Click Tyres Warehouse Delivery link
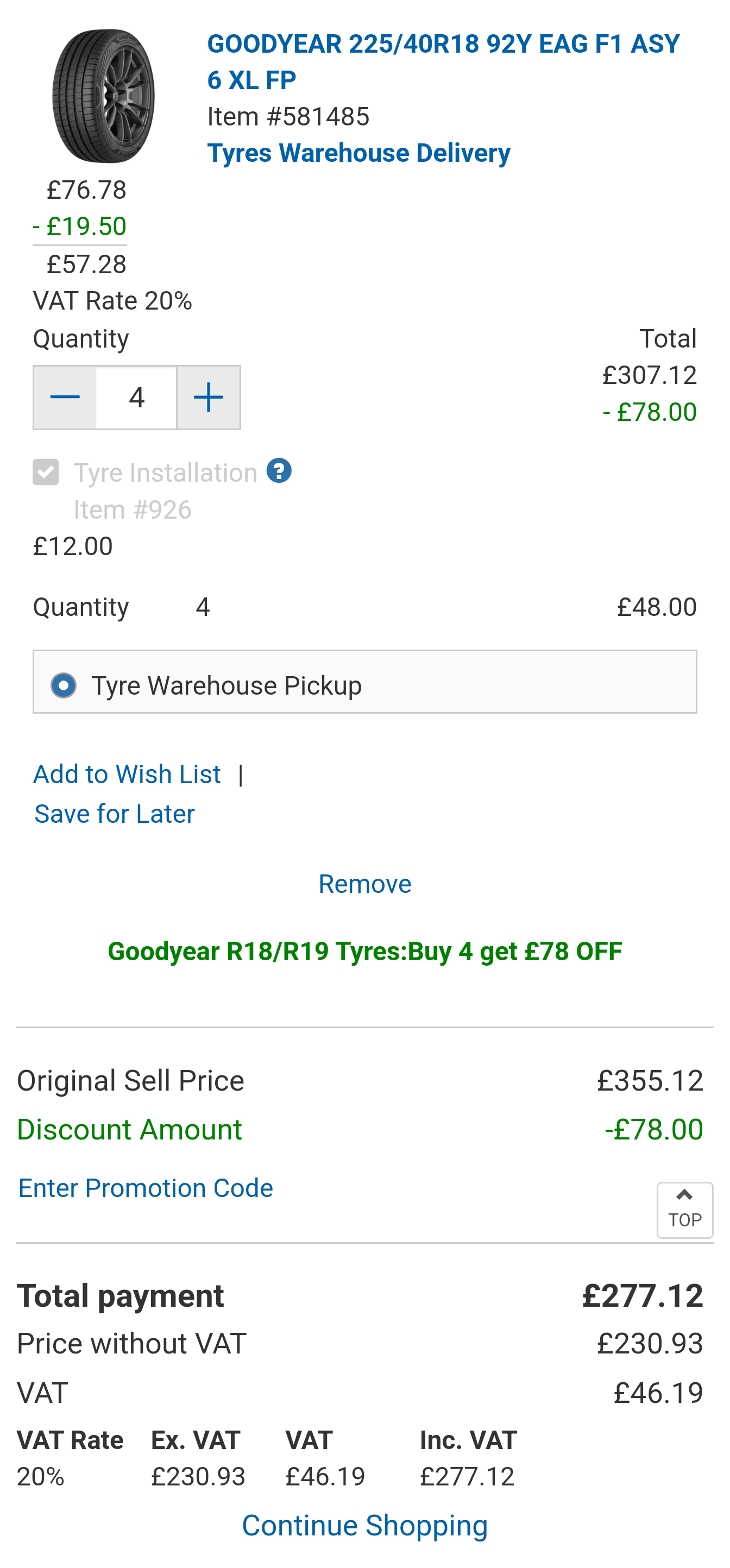 [358, 153]
